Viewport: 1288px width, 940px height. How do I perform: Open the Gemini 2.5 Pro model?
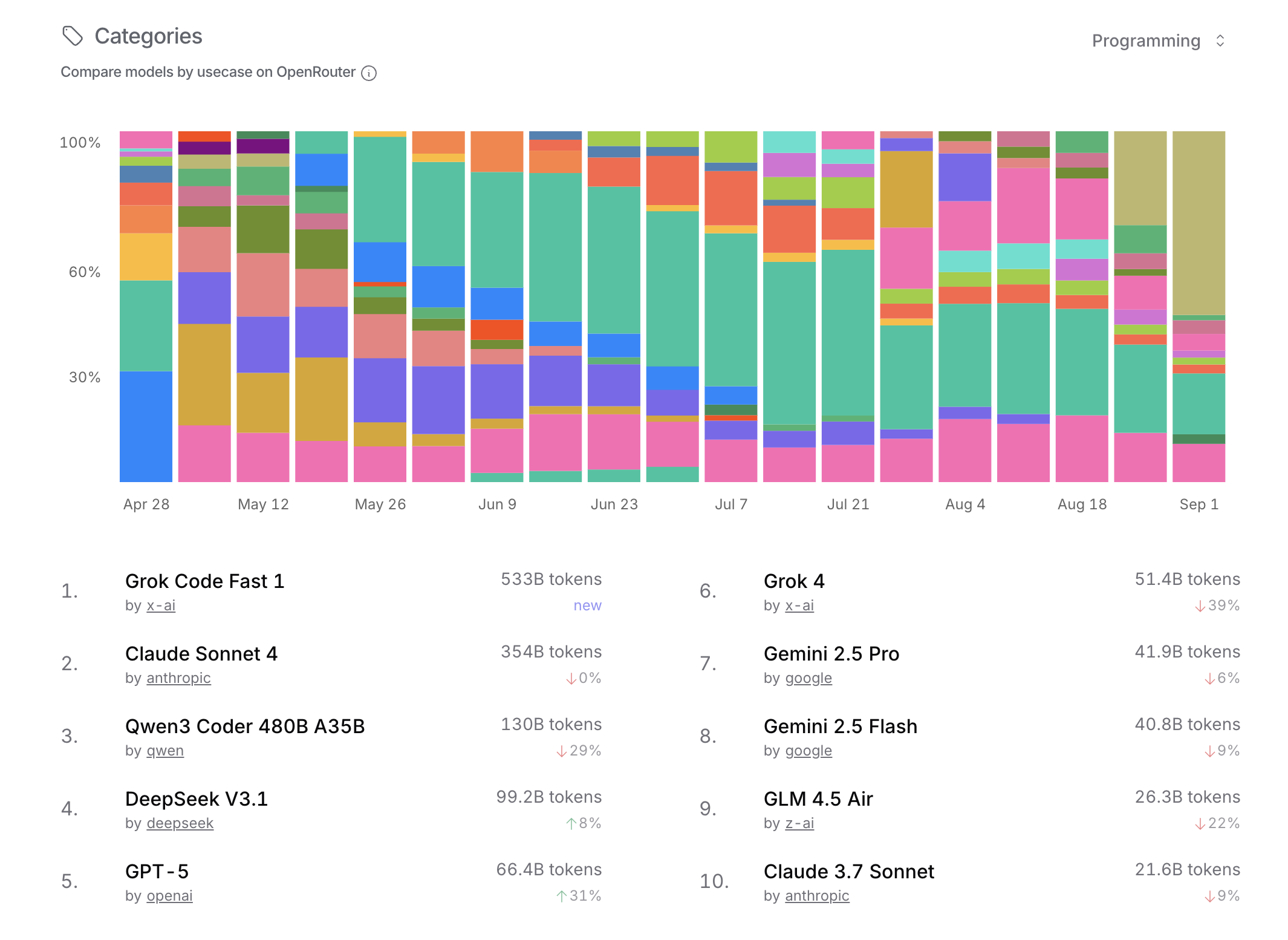coord(831,654)
